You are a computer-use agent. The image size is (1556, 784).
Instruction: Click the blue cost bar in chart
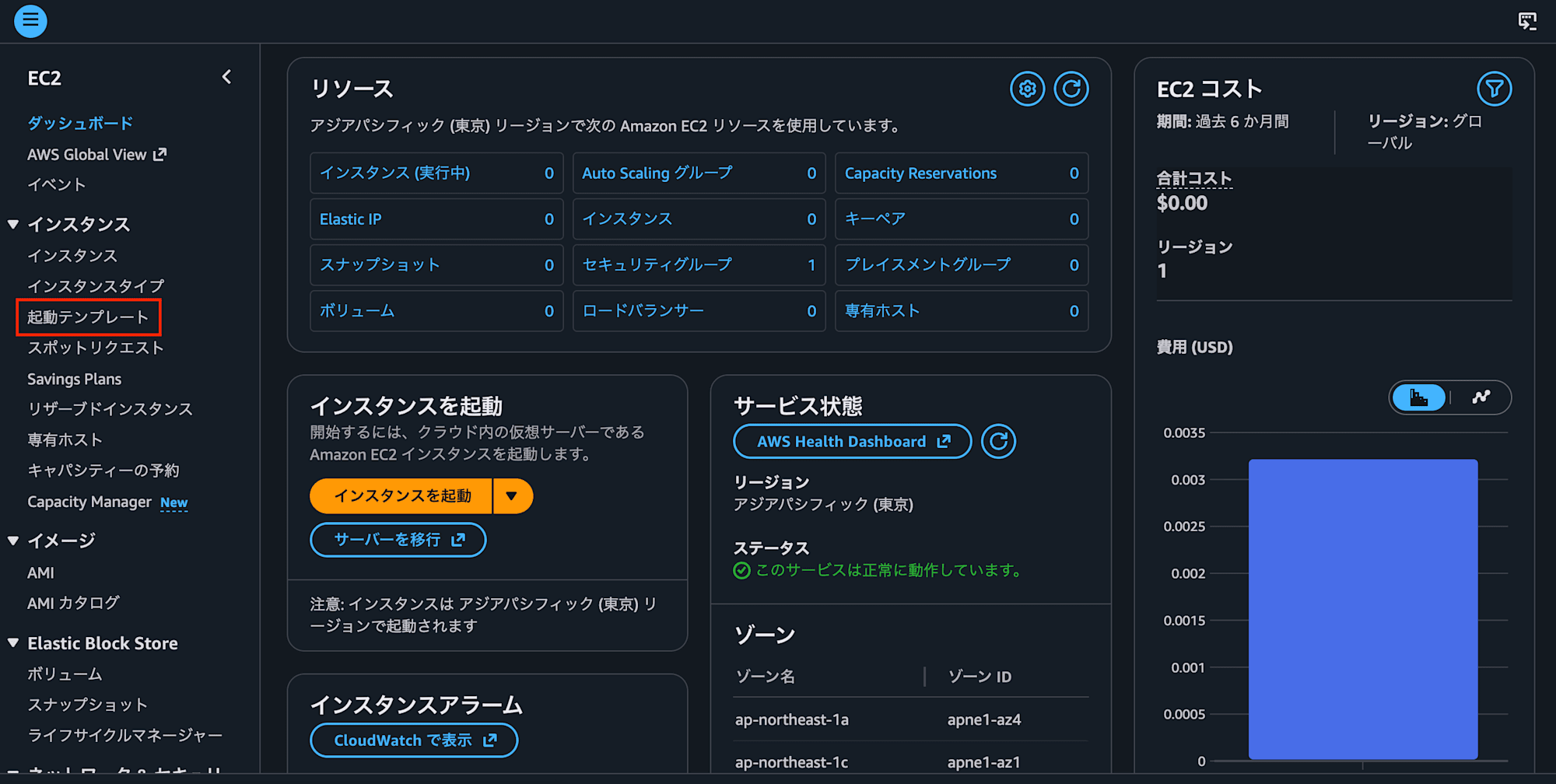1363,609
